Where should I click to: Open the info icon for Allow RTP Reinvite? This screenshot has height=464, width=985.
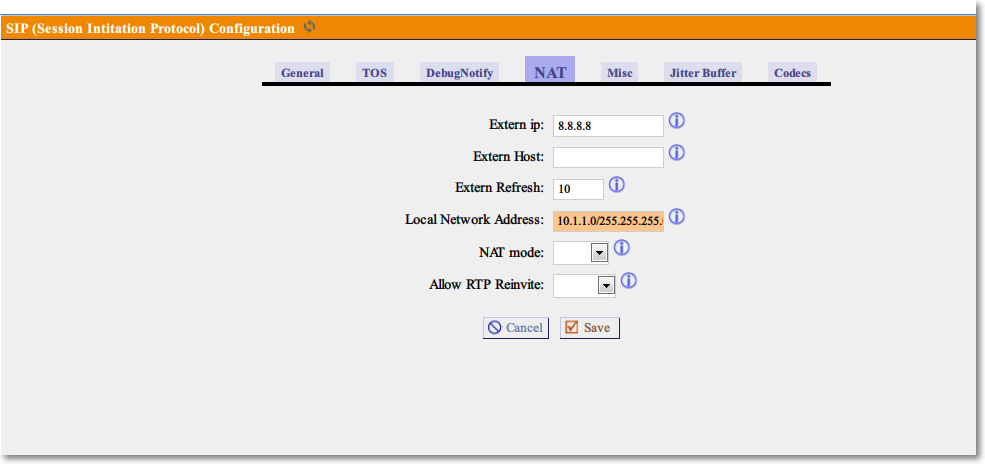click(629, 281)
